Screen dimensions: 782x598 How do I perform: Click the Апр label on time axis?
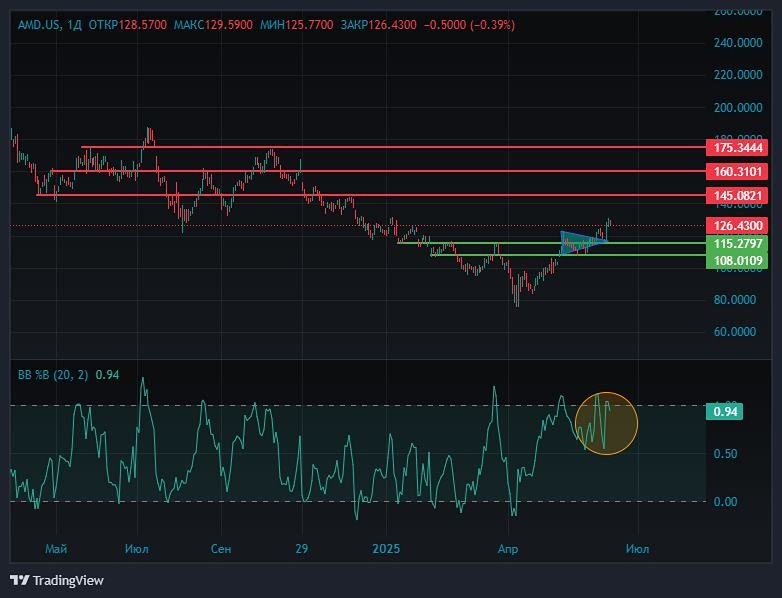tap(511, 548)
